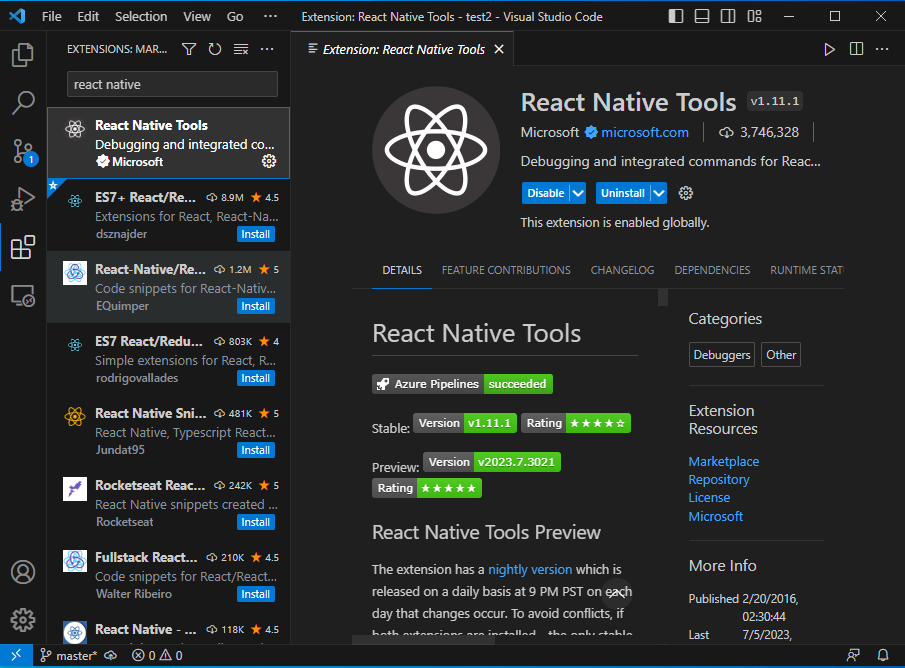Screen dimensions: 905x668
Task: Split the editor using the split icon
Action: coord(858,48)
